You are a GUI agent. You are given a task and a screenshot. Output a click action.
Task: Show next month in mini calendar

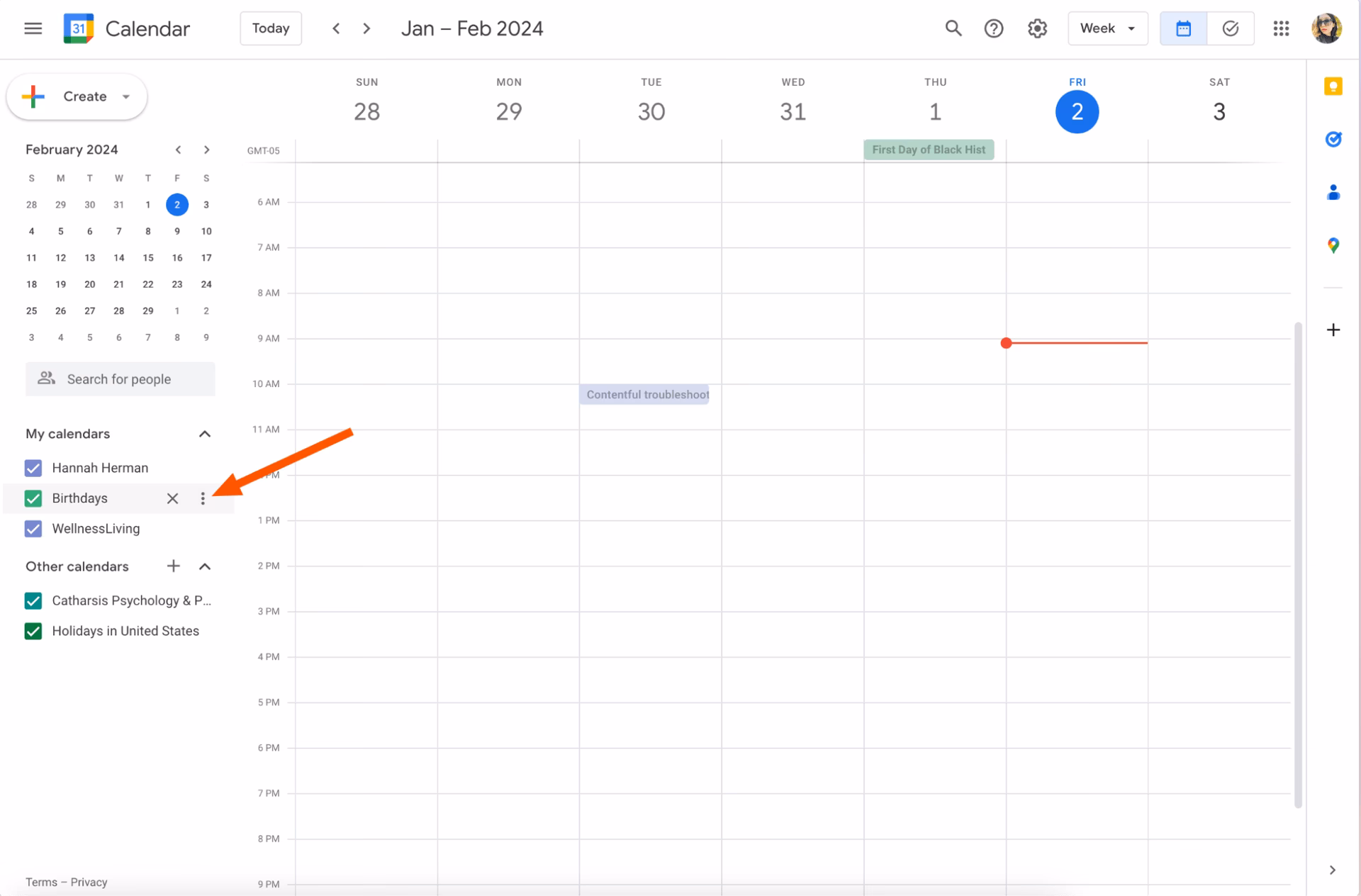[206, 150]
